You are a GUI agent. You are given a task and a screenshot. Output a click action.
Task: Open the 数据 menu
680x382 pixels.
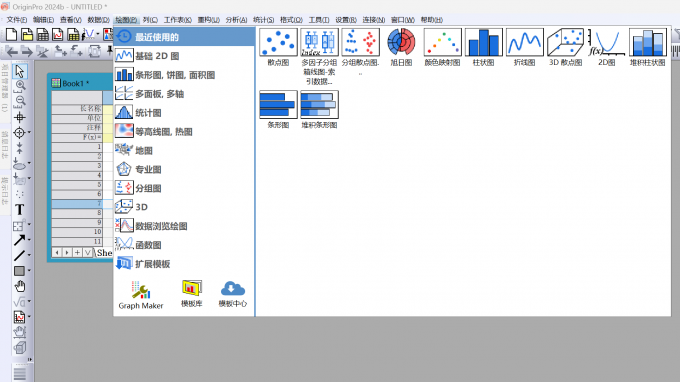(x=98, y=20)
